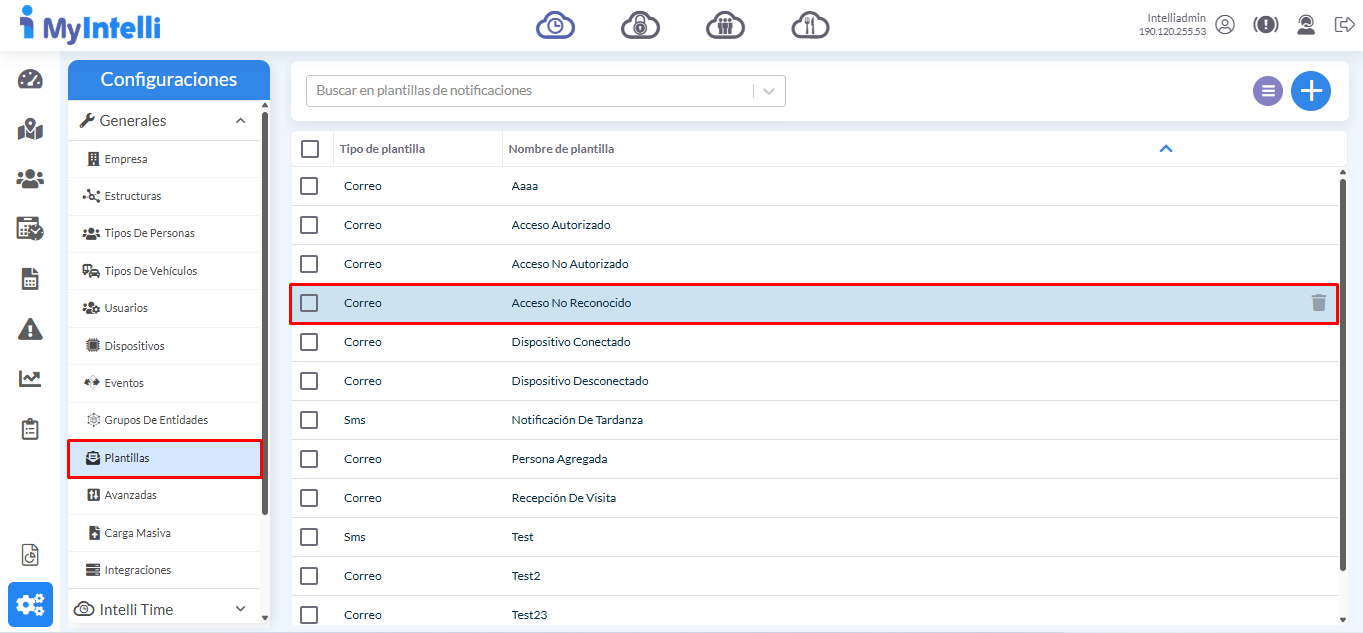Image resolution: width=1363 pixels, height=633 pixels.
Task: Open Usuarios in the settings menu
Action: tap(126, 308)
